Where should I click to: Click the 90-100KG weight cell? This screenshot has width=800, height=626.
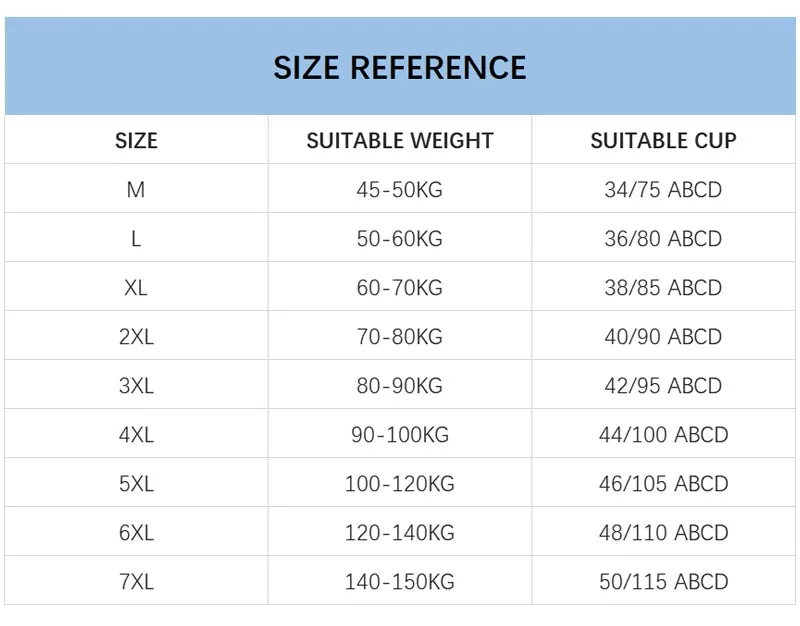click(399, 435)
